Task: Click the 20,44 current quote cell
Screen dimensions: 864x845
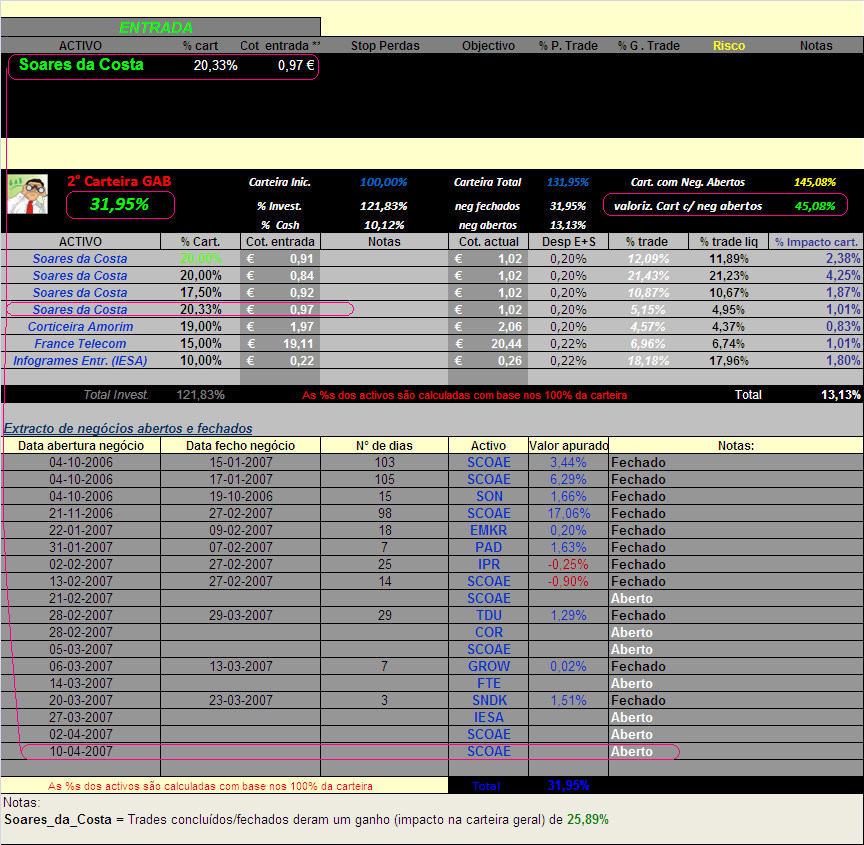Action: click(488, 344)
